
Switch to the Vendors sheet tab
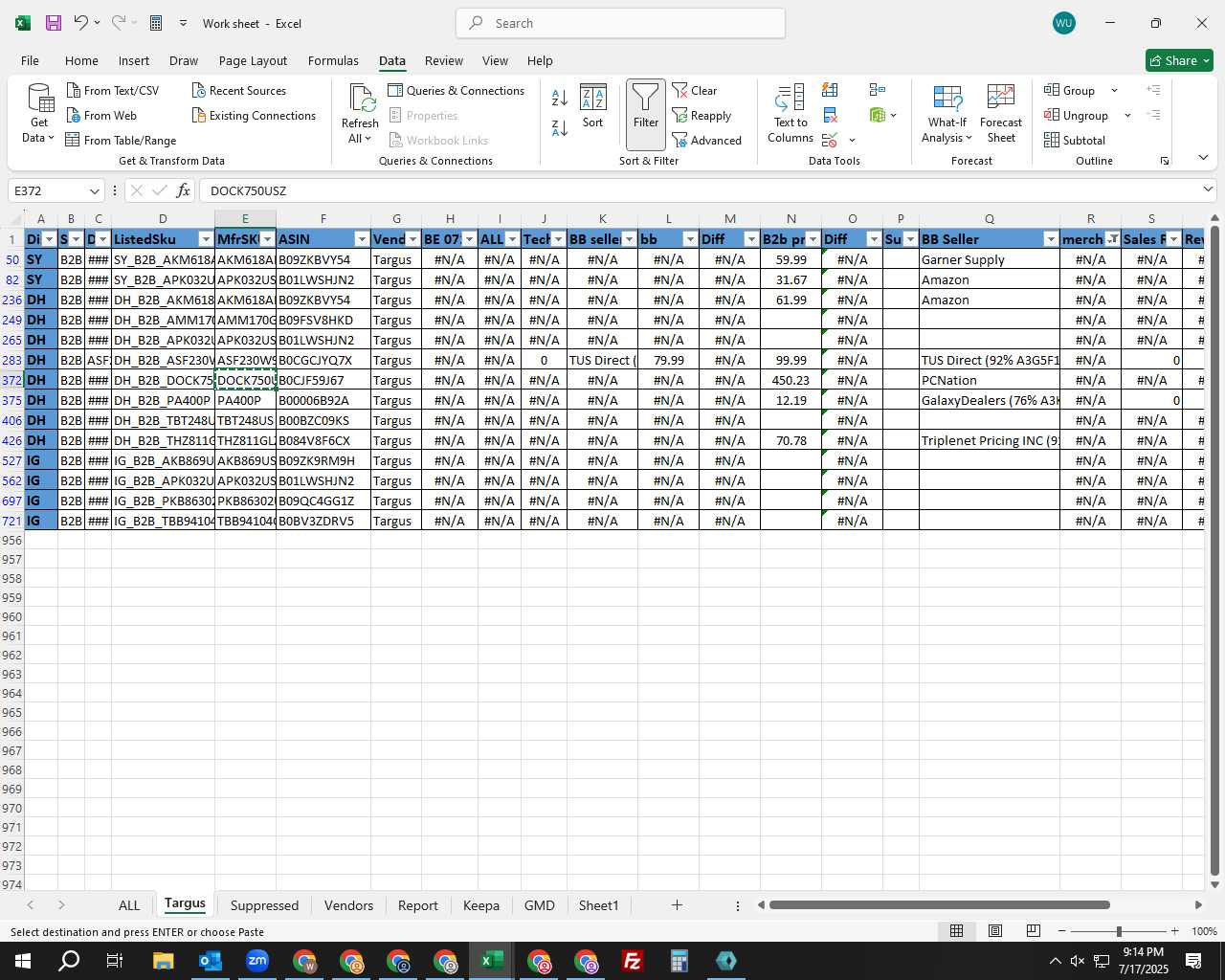pos(348,905)
